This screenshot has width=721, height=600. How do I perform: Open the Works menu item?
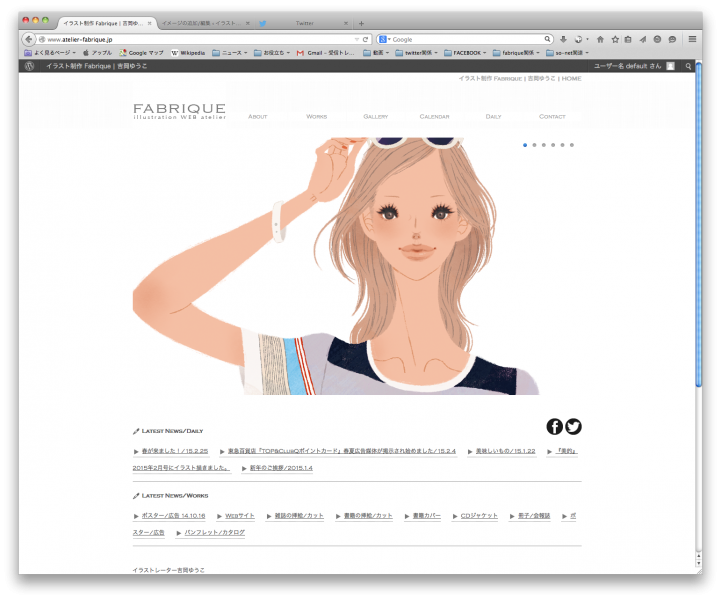click(x=316, y=117)
